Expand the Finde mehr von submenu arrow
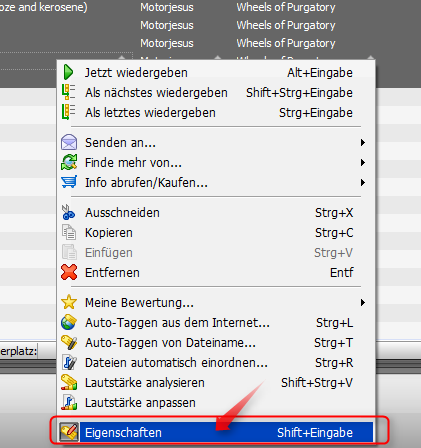 pyautogui.click(x=363, y=163)
